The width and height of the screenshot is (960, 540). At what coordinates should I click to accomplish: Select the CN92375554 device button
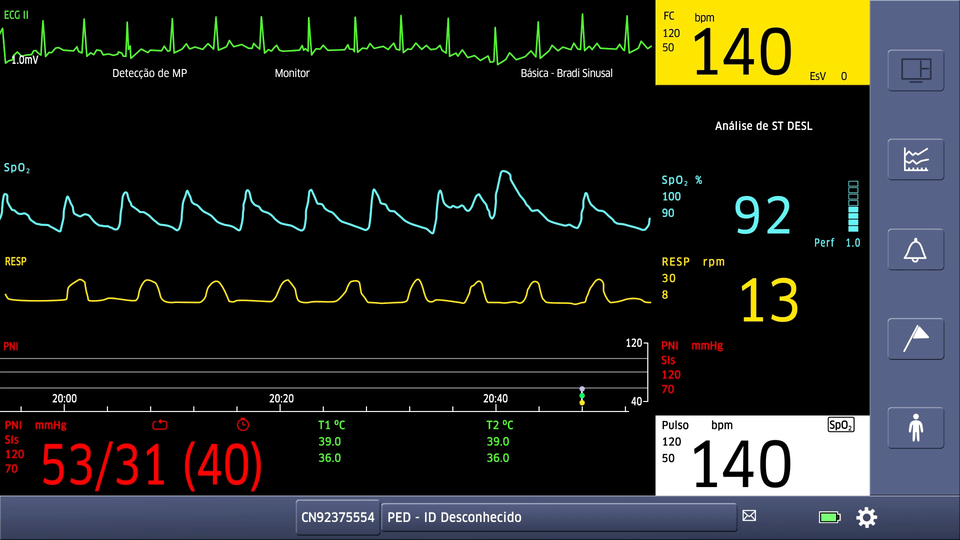(x=337, y=517)
